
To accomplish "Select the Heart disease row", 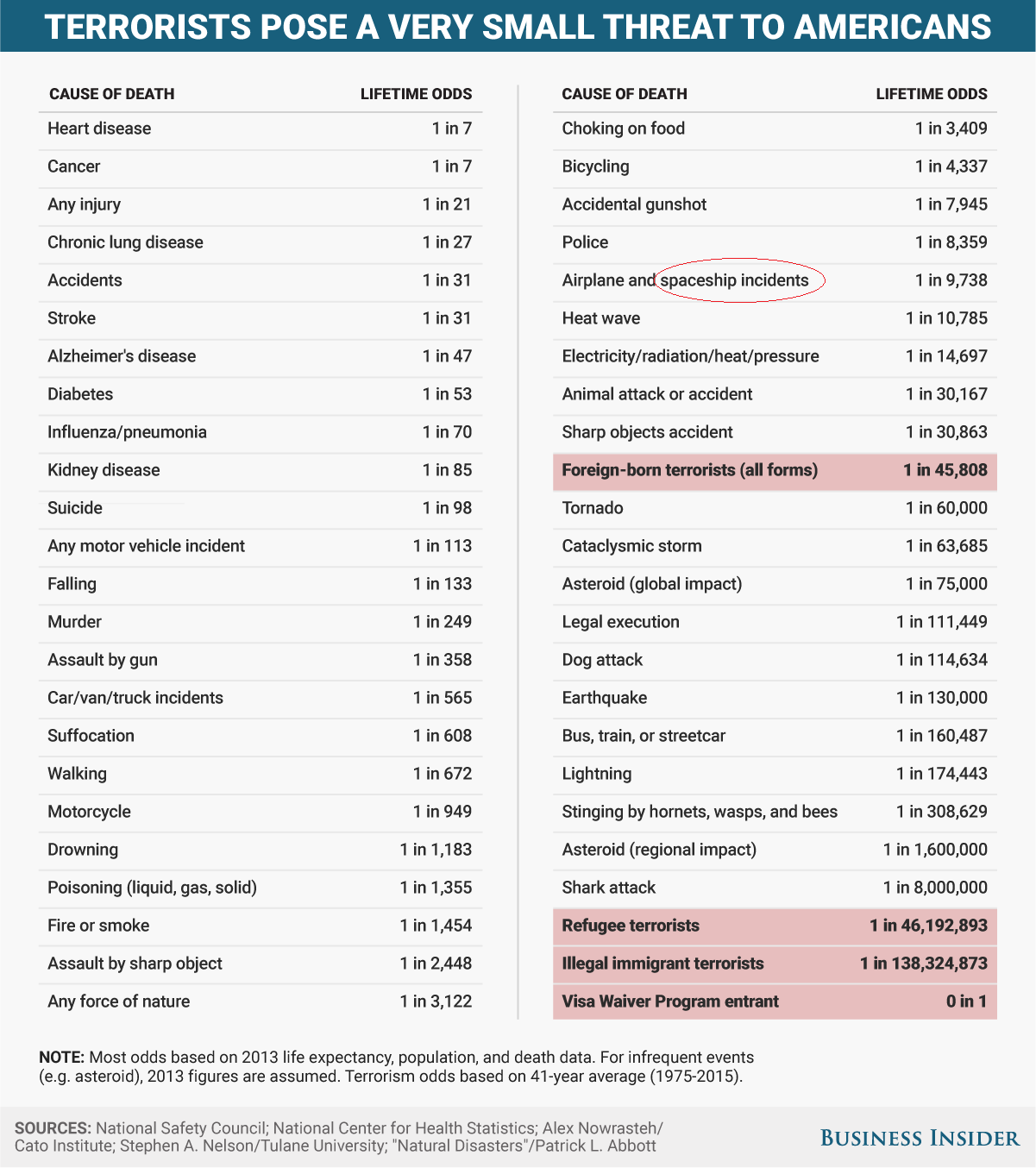I will click(261, 129).
